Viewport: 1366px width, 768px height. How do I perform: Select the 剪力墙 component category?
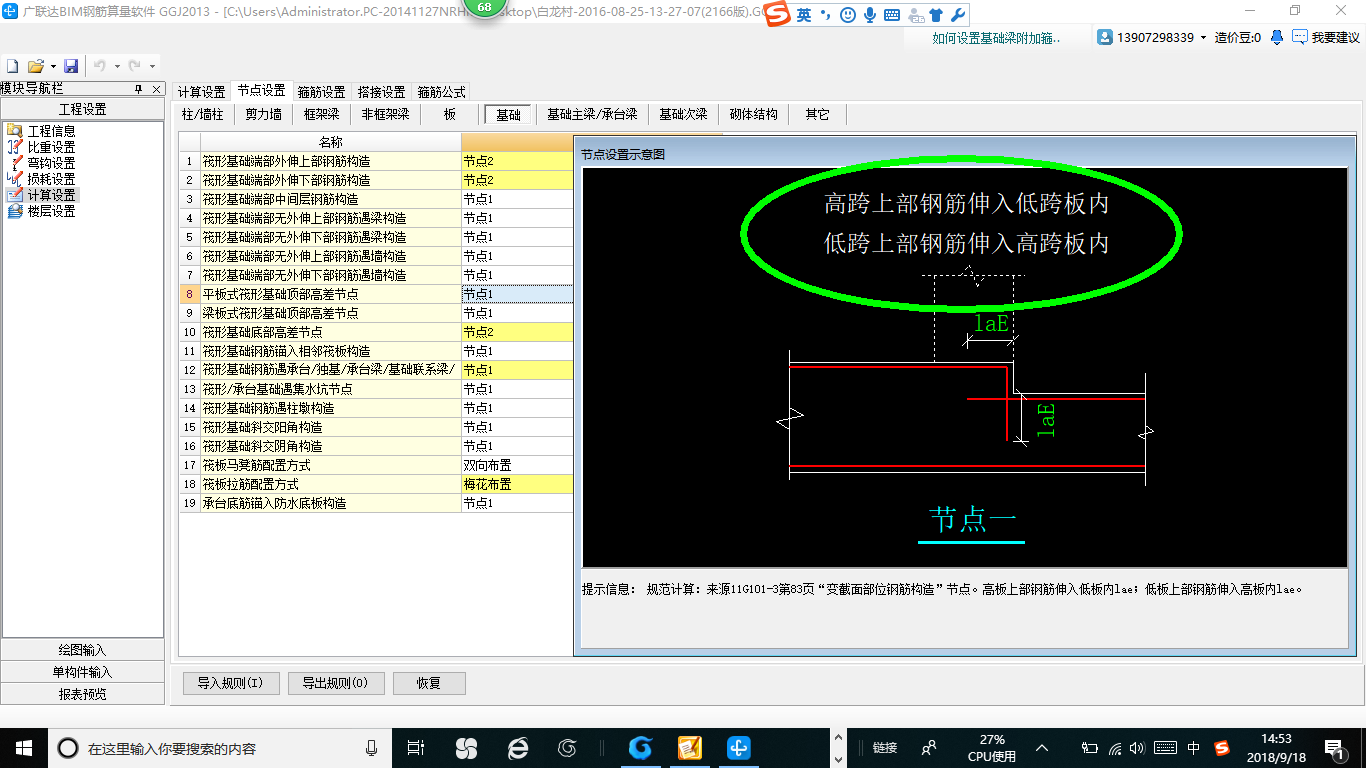click(263, 115)
